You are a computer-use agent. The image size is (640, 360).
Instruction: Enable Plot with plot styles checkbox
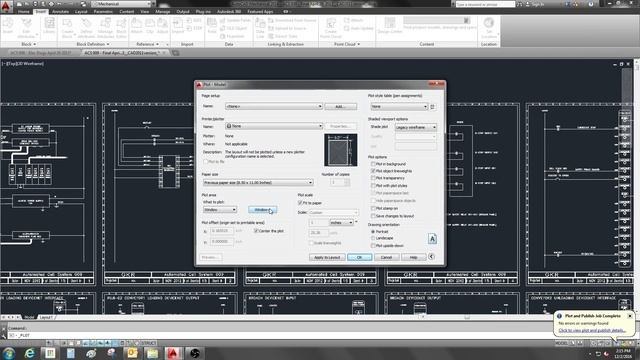coord(373,186)
